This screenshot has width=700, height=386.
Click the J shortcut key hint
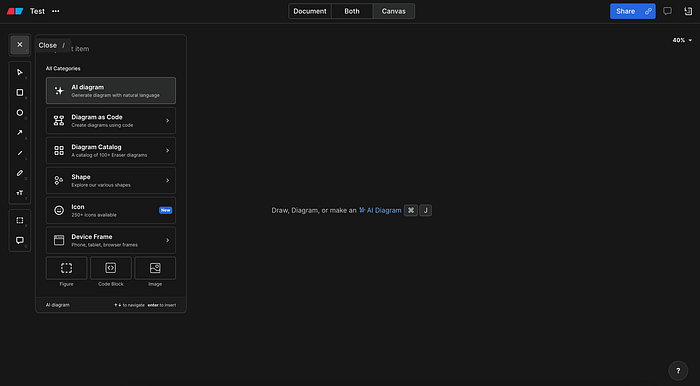[425, 210]
